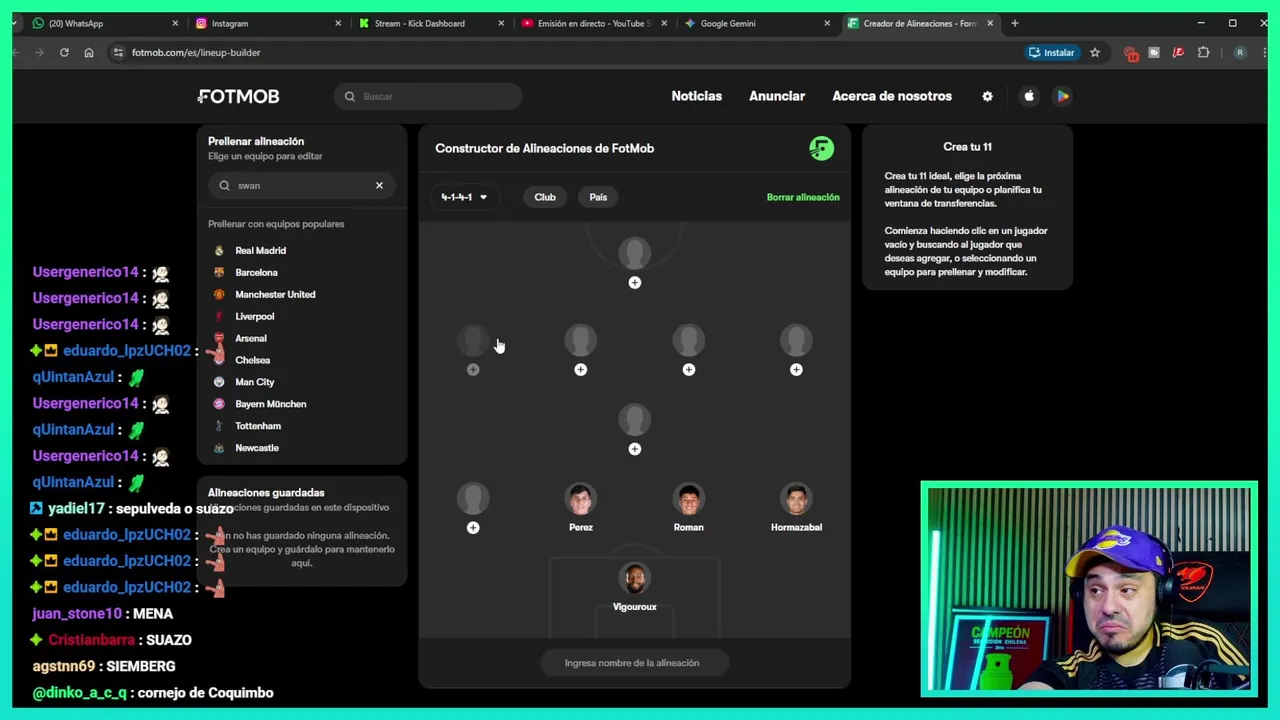
Task: Click the Man City crest icon
Action: (x=219, y=382)
